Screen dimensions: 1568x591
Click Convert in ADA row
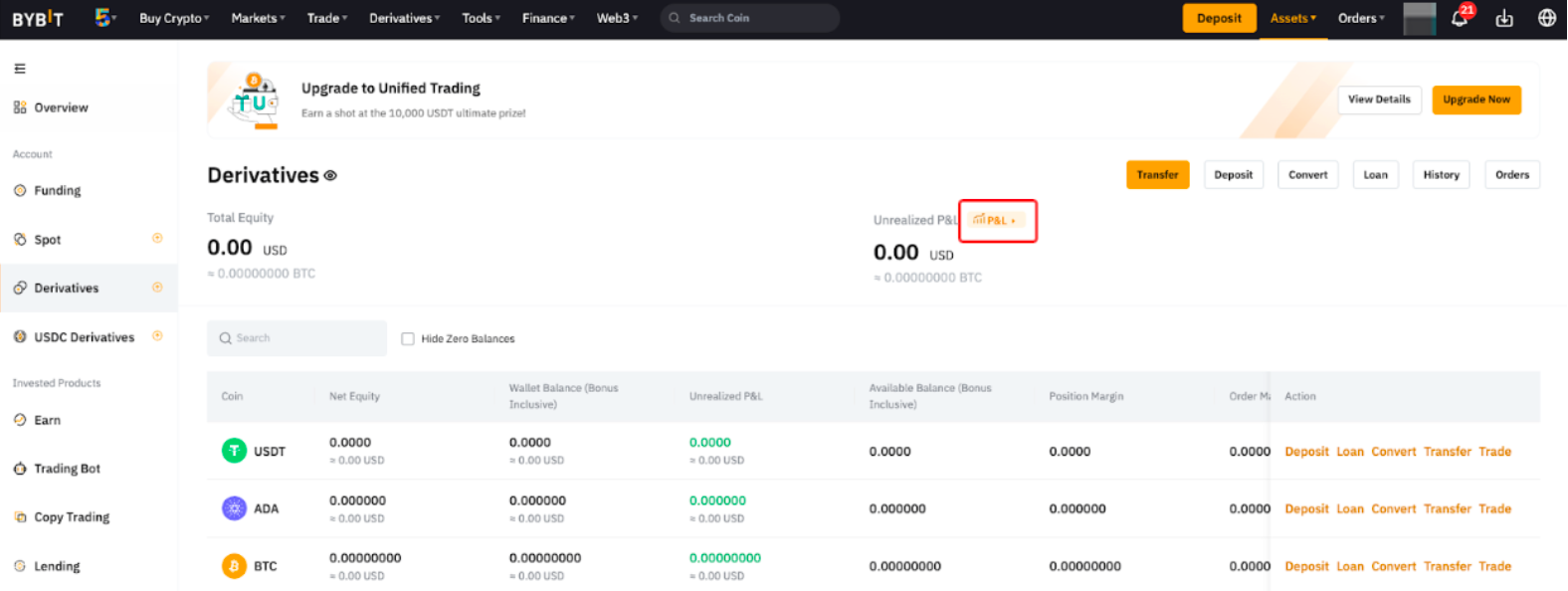pyautogui.click(x=1393, y=509)
